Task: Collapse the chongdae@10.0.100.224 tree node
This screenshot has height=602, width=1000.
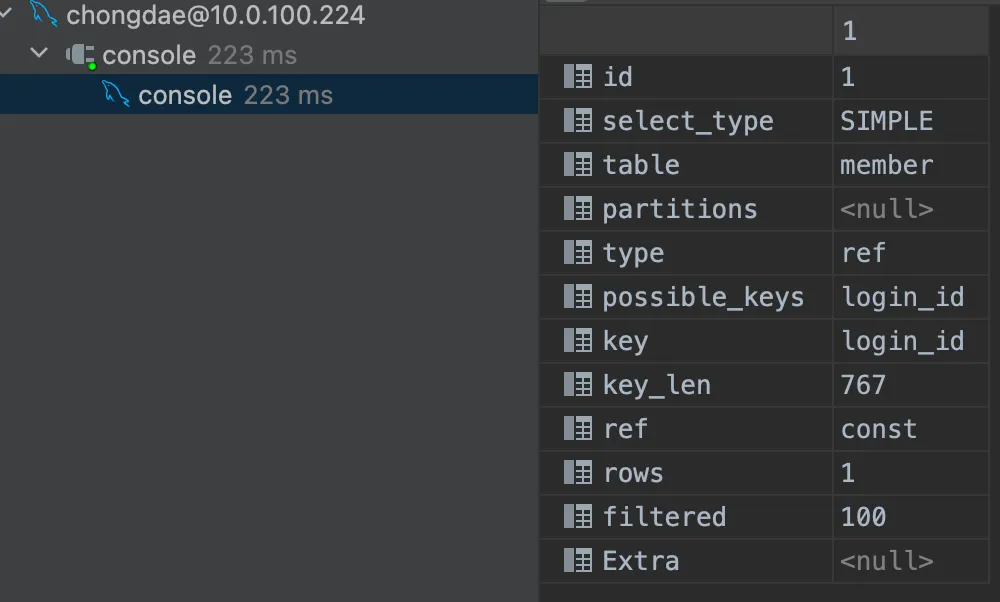Action: pyautogui.click(x=6, y=15)
